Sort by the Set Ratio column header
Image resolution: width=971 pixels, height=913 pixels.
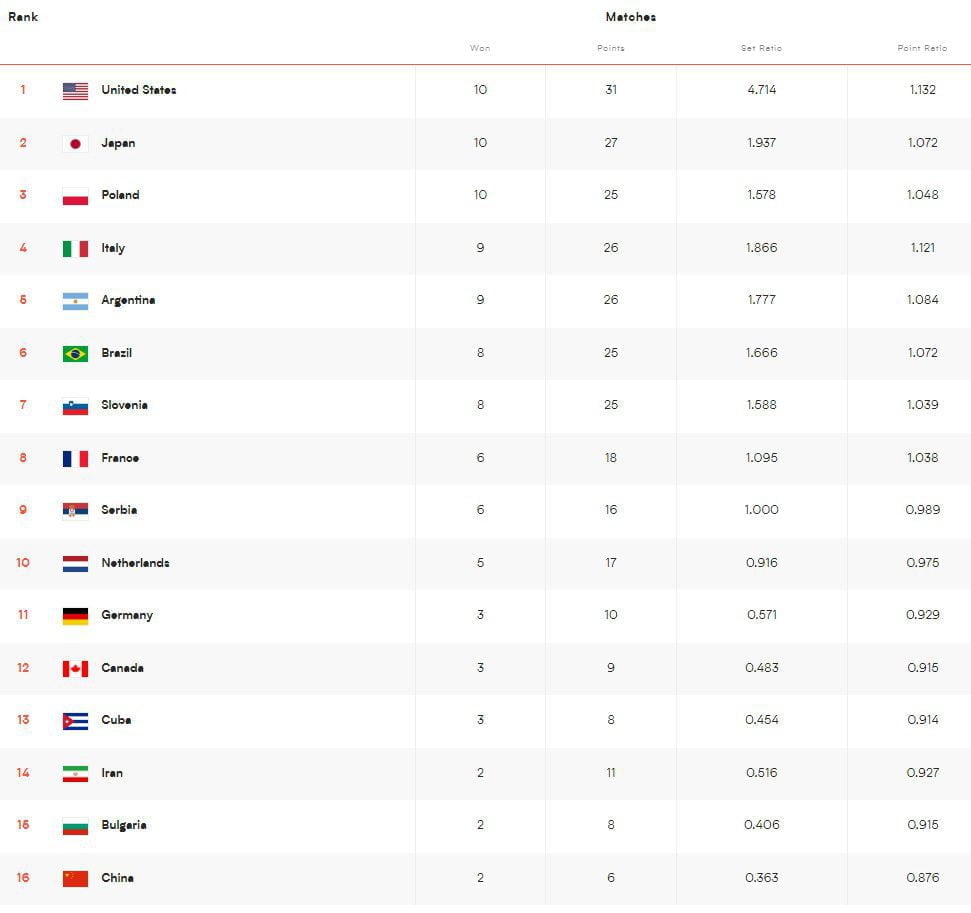[761, 48]
